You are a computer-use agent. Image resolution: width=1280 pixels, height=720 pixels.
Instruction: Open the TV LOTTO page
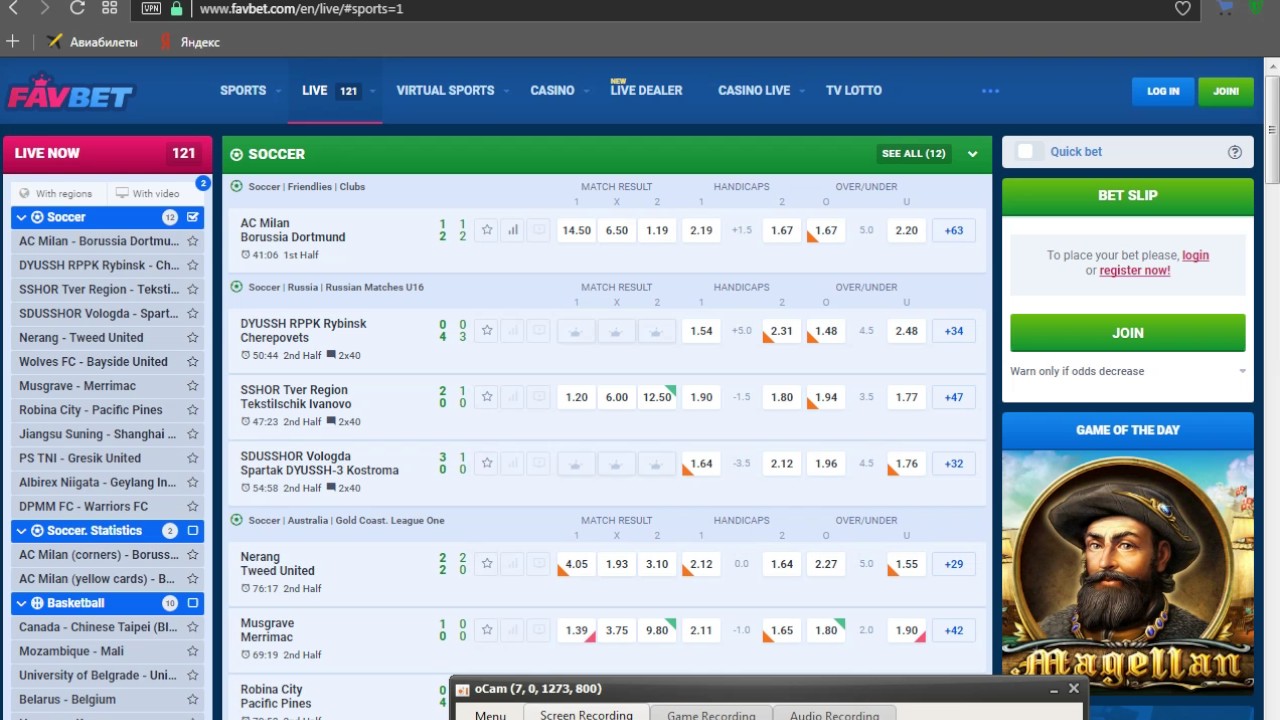pyautogui.click(x=854, y=90)
